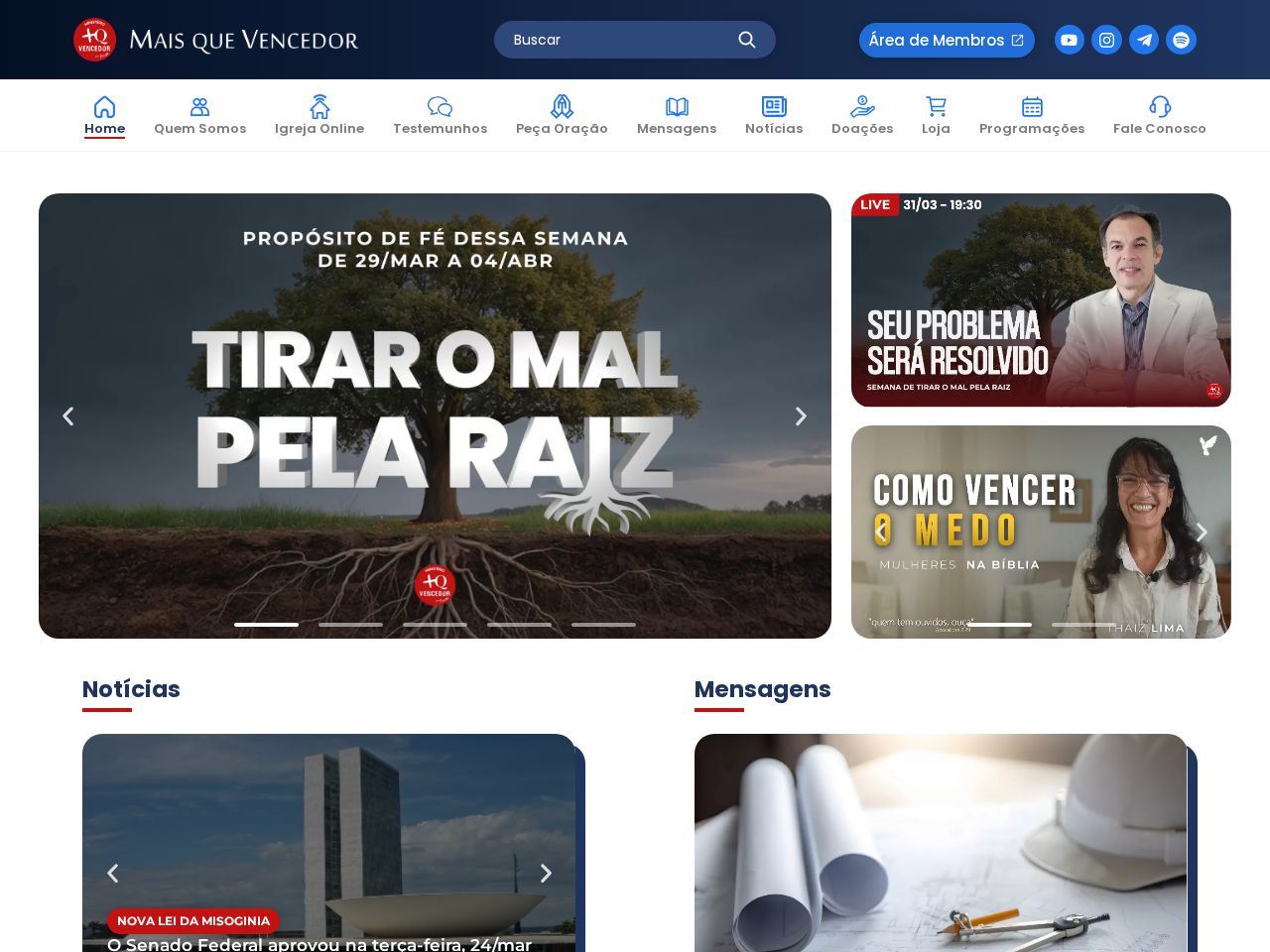Open the Instagram social icon
Viewport: 1270px width, 952px height.
click(x=1106, y=40)
